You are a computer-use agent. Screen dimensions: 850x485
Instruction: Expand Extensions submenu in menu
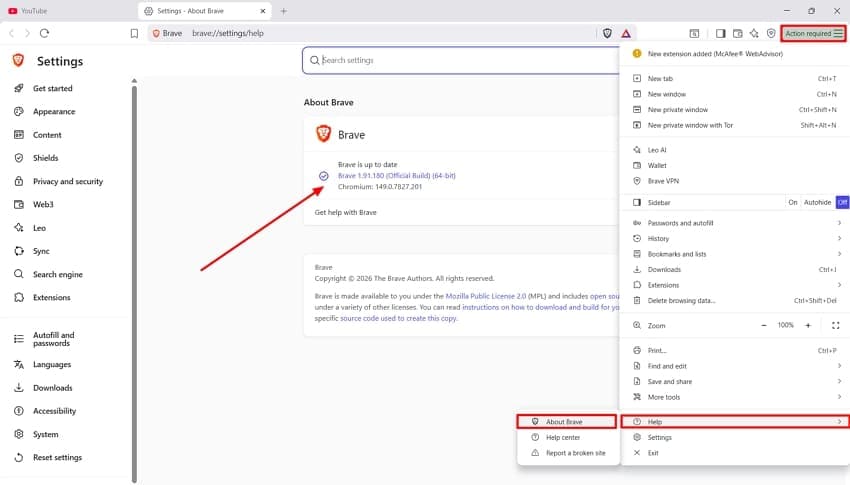pyautogui.click(x=735, y=285)
